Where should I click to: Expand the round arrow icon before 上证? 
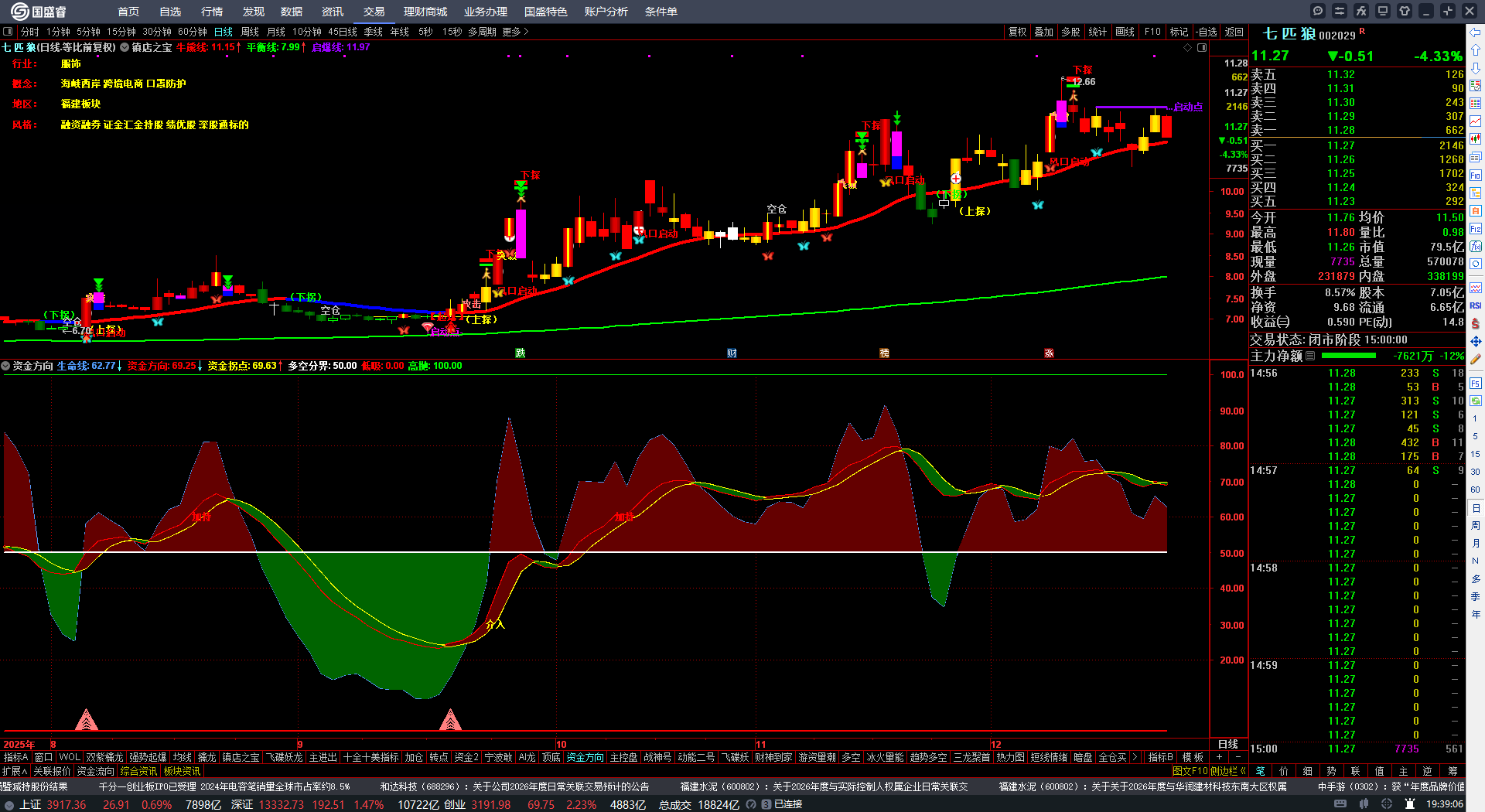point(9,804)
